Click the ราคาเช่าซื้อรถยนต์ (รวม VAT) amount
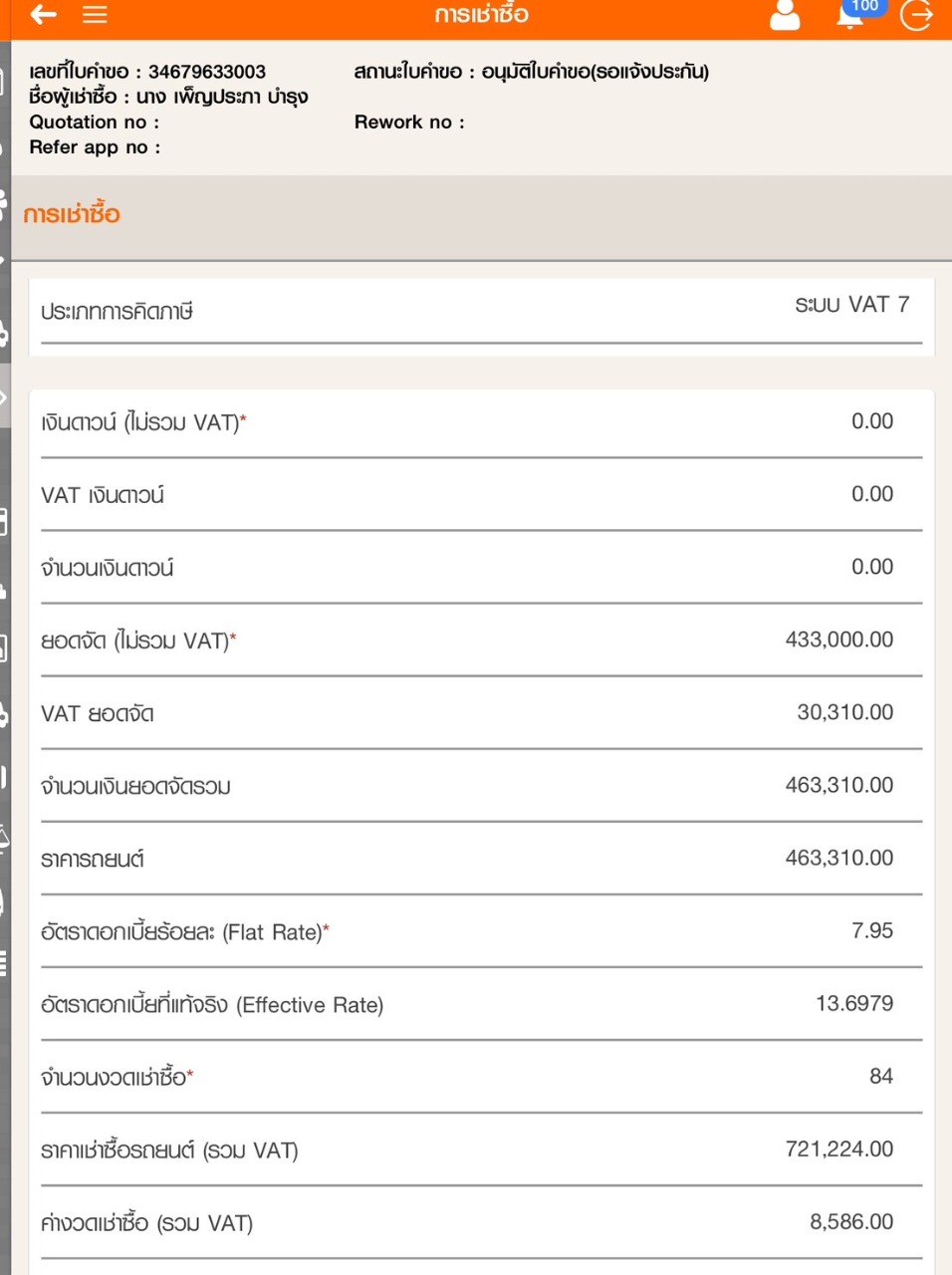 pyautogui.click(x=838, y=1148)
